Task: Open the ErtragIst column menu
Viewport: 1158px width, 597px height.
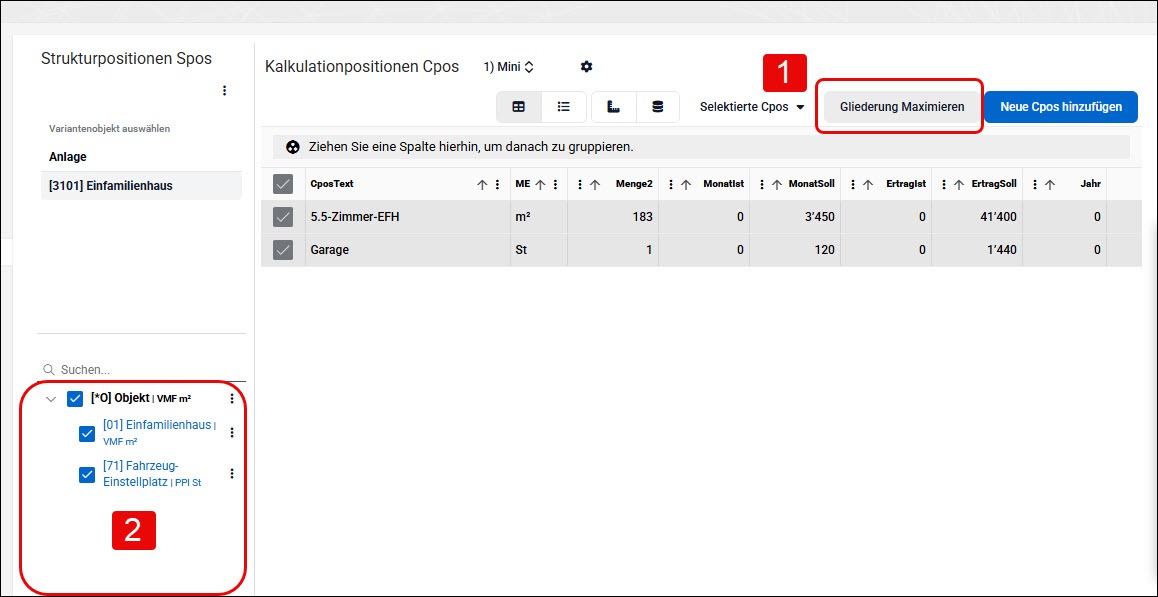Action: tap(853, 185)
